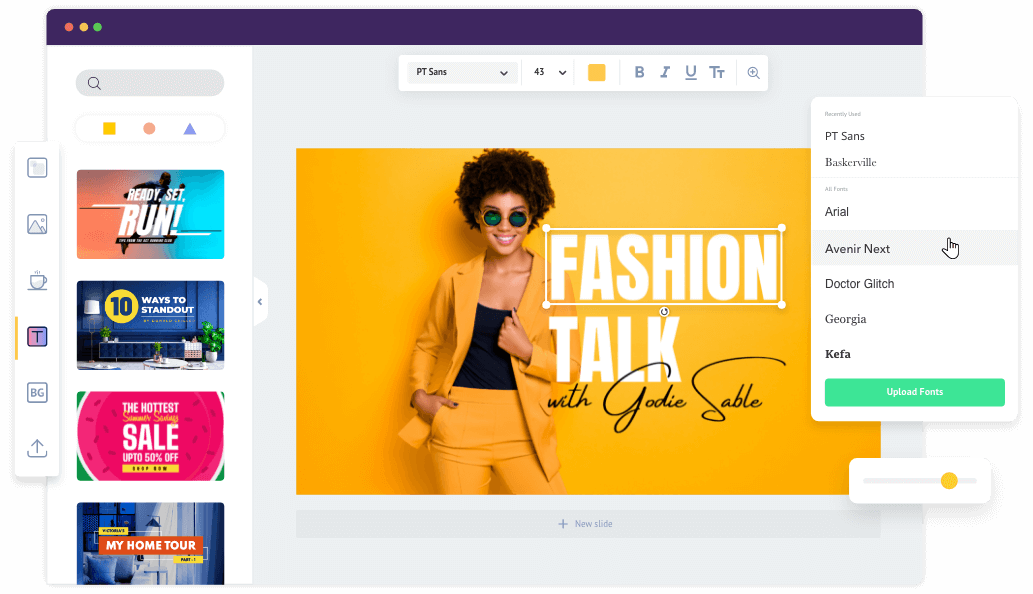Image resolution: width=1033 pixels, height=594 pixels.
Task: Toggle italic formatting
Action: point(664,72)
